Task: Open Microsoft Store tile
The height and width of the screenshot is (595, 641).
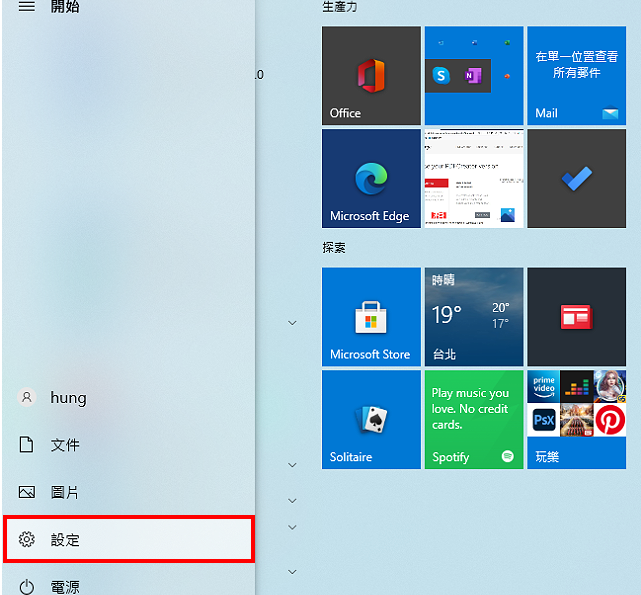Action: coord(371,317)
